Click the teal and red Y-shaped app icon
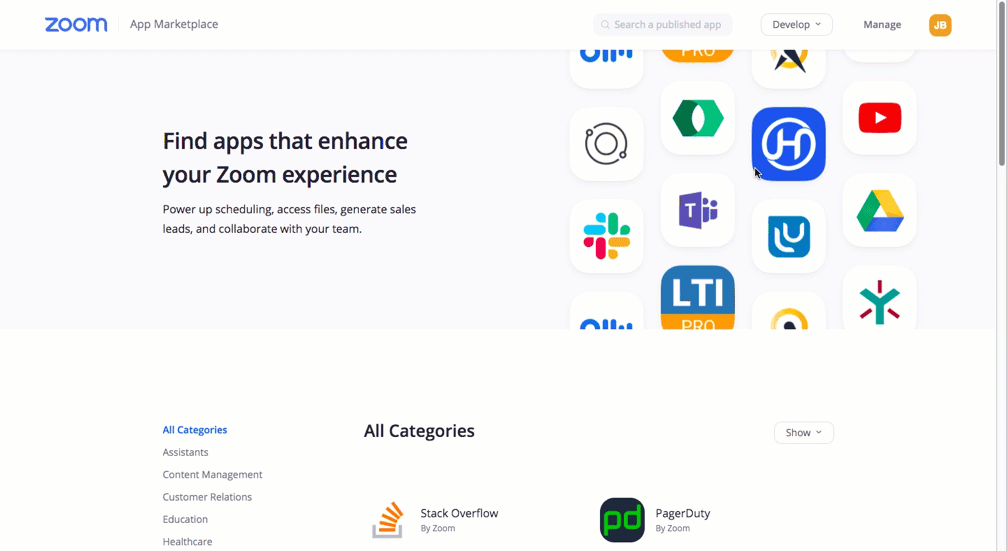Image resolution: width=1007 pixels, height=551 pixels. [x=879, y=299]
